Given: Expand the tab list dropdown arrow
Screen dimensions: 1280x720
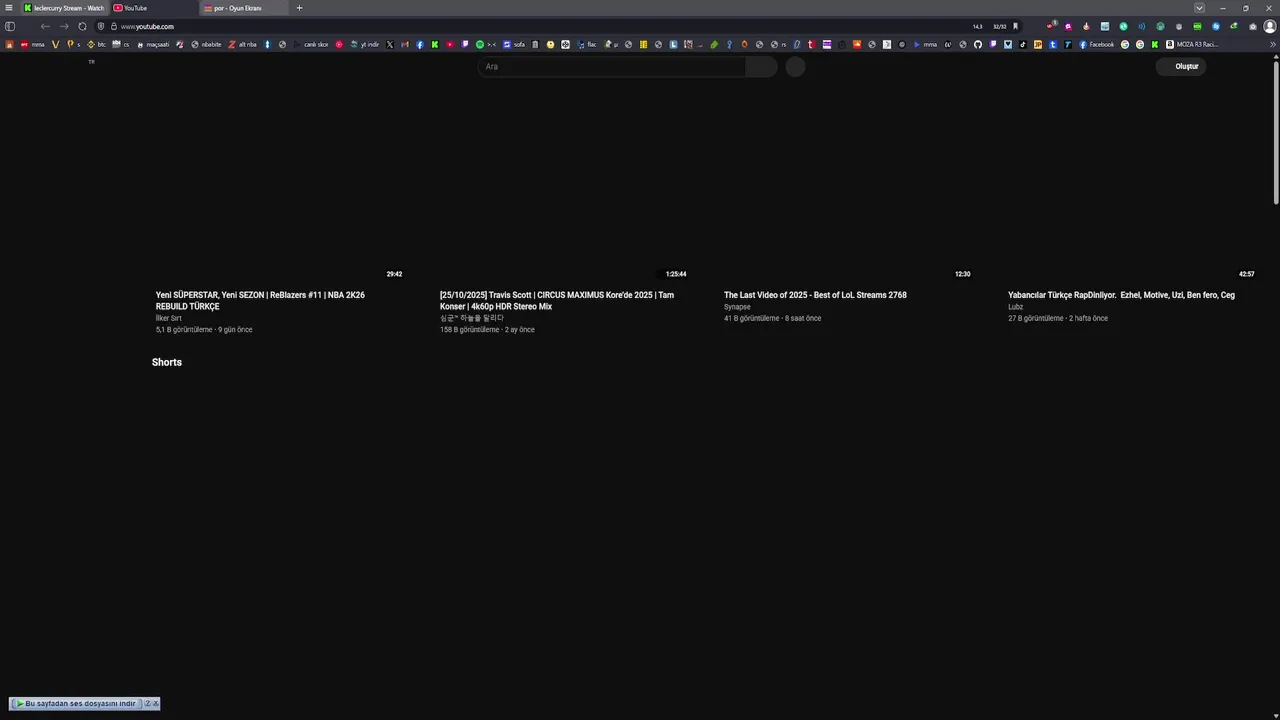Looking at the screenshot, I should tap(1199, 8).
